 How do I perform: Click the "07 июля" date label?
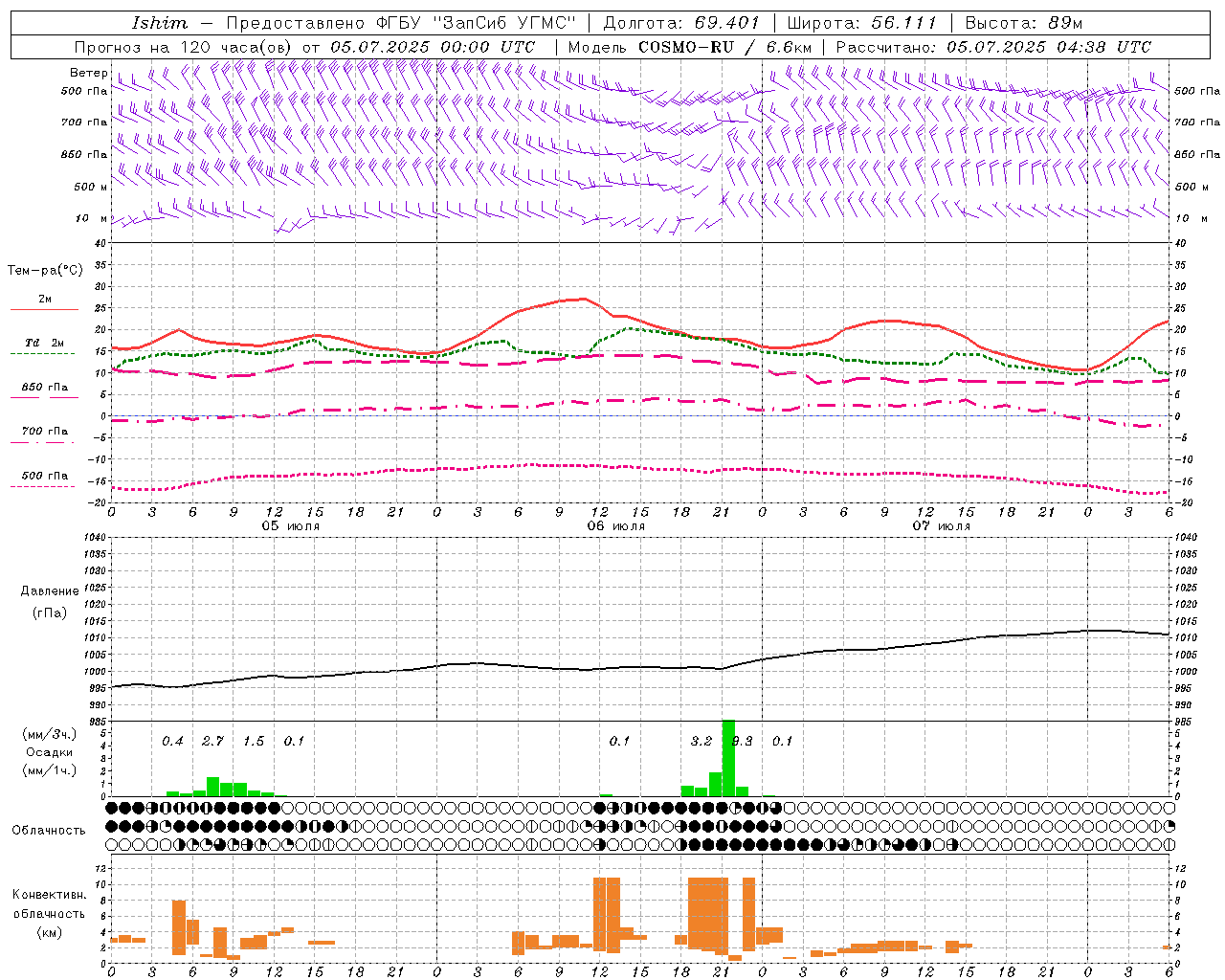942,526
